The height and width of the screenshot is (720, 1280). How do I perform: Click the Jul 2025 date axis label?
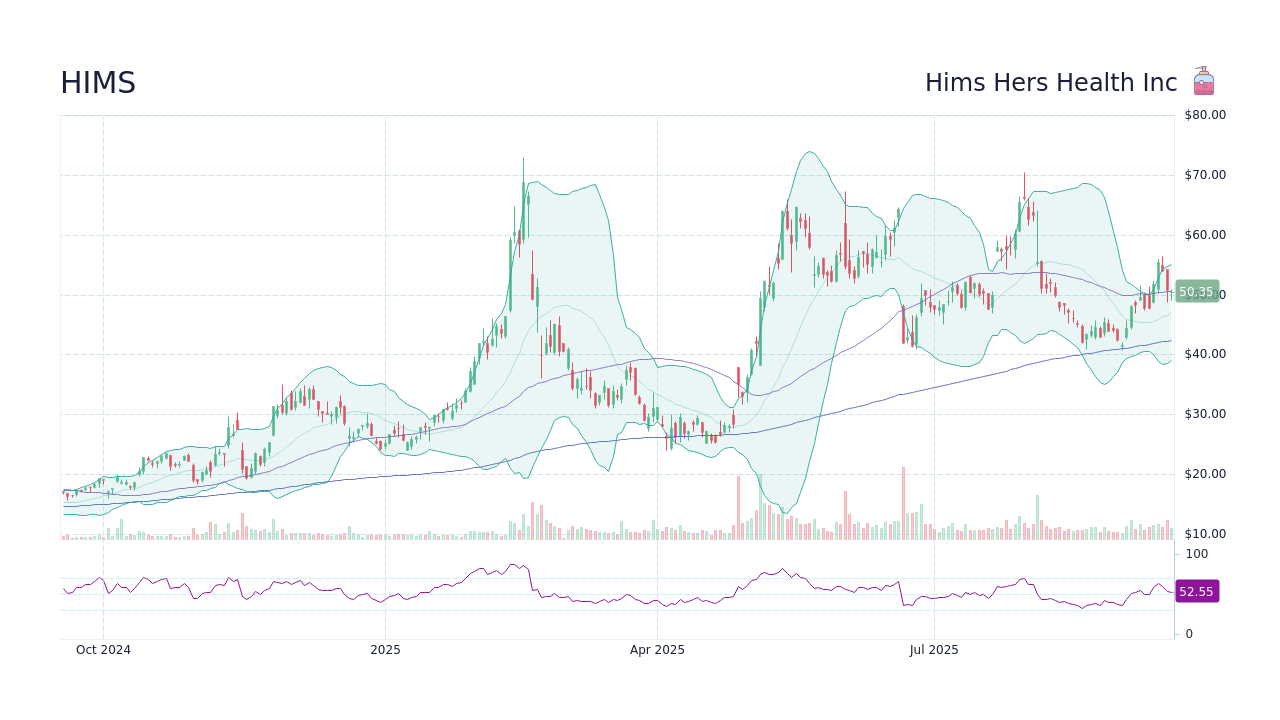934,650
